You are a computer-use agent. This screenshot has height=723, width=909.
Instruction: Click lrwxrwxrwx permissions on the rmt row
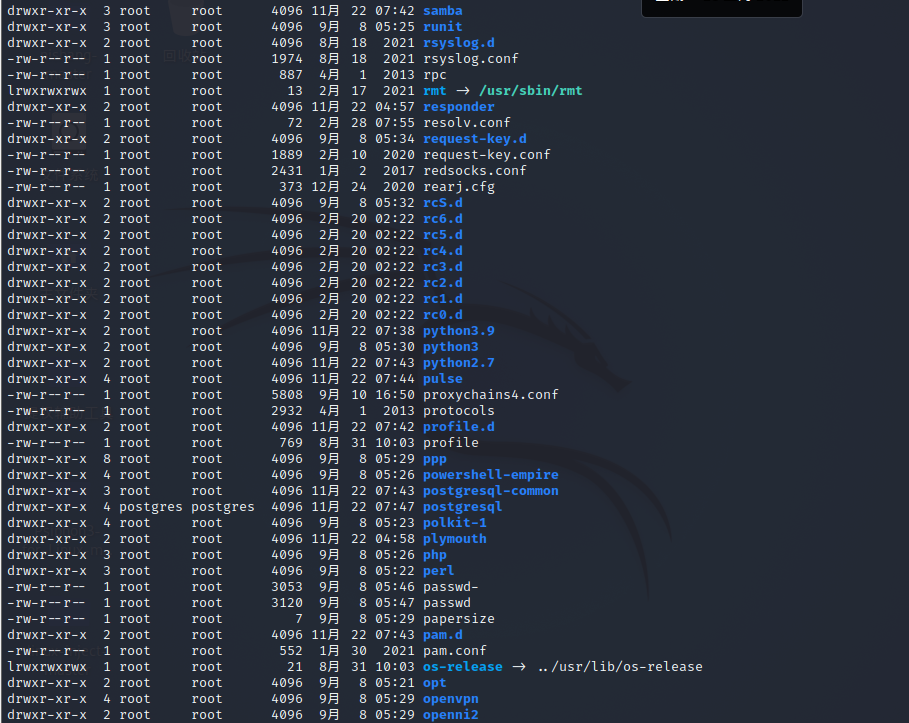pos(47,91)
